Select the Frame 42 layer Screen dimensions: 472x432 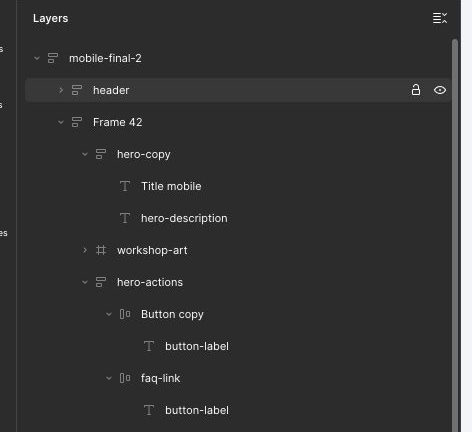[x=117, y=122]
